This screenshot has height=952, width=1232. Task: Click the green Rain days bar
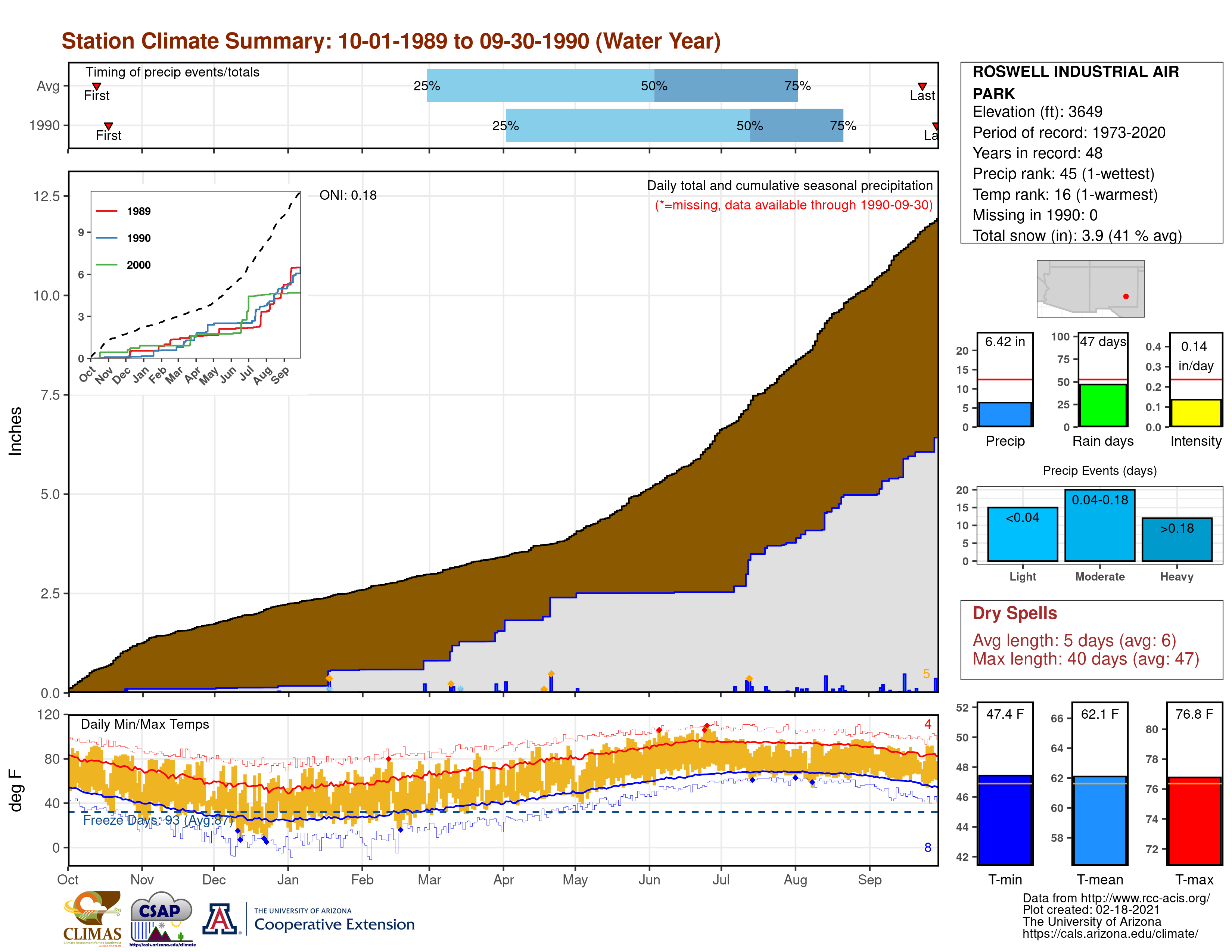(x=1103, y=405)
